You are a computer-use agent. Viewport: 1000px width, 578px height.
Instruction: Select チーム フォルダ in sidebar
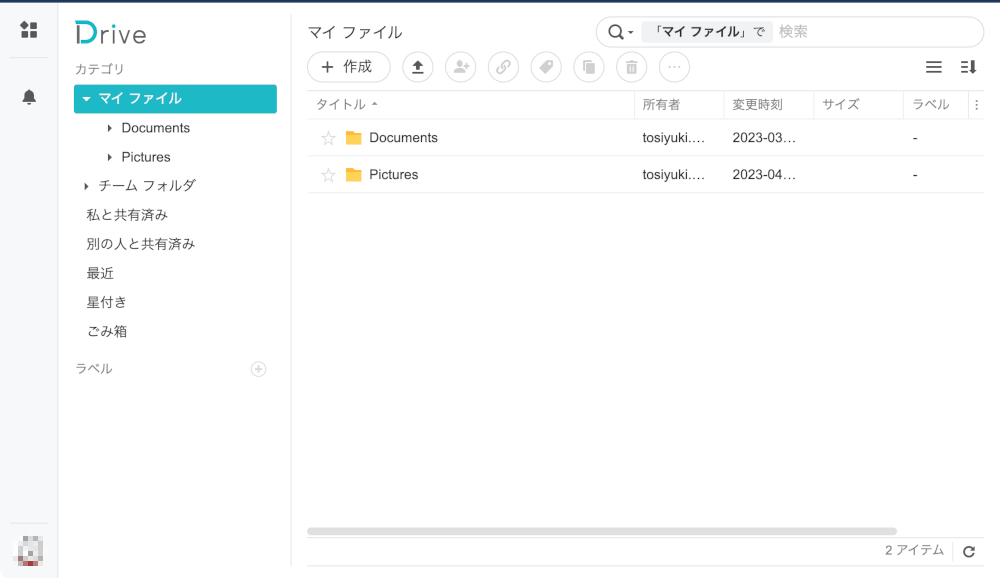pos(147,186)
